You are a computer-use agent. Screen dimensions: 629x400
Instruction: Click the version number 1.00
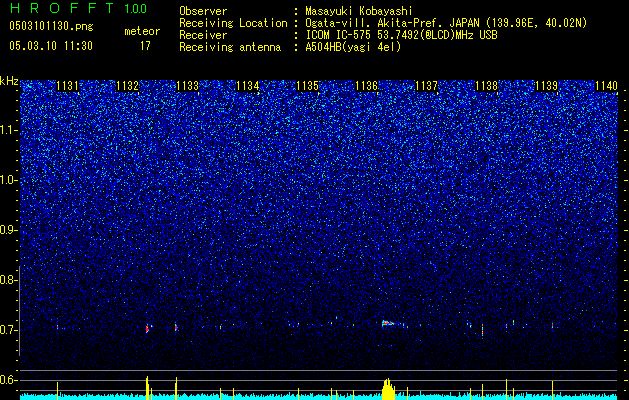pyautogui.click(x=136, y=8)
